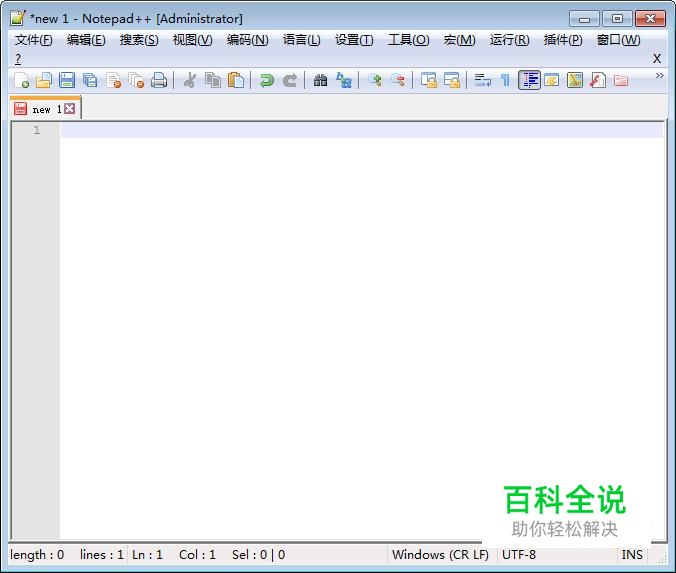This screenshot has width=676, height=573.
Task: Open the 设置(T) menu
Action: click(354, 40)
